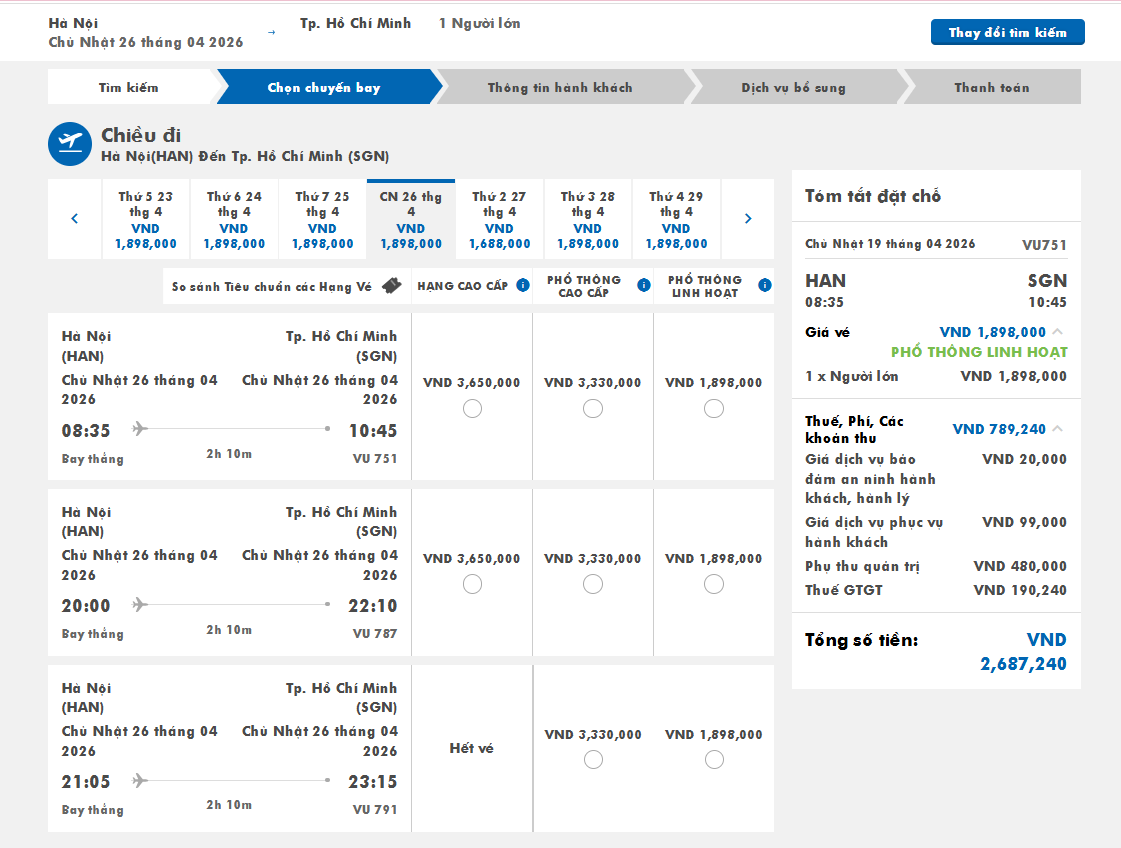Select VND 3,330,000 fare for flight VU 791
This screenshot has width=1121, height=848.
593,760
